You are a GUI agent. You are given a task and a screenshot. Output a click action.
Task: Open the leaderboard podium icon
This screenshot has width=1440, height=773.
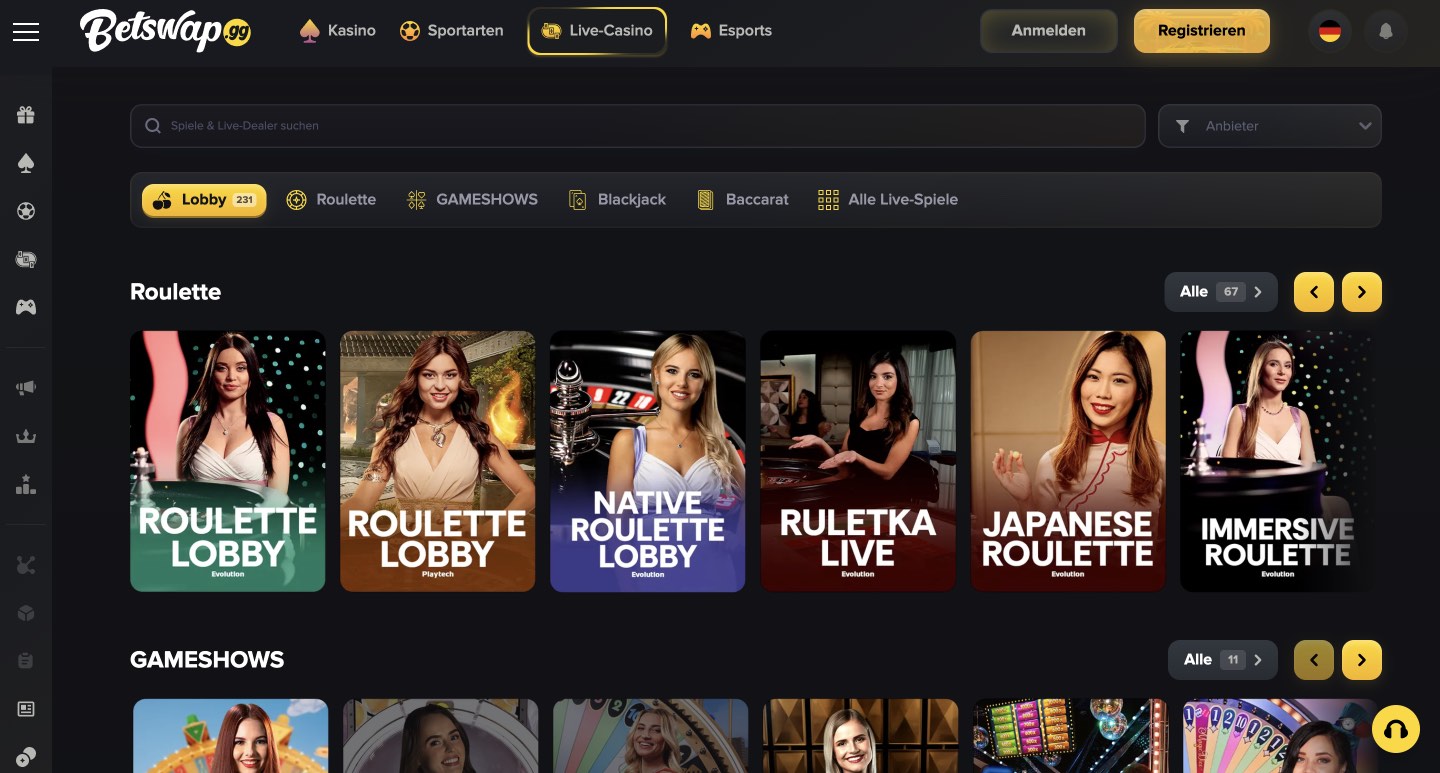(x=26, y=485)
